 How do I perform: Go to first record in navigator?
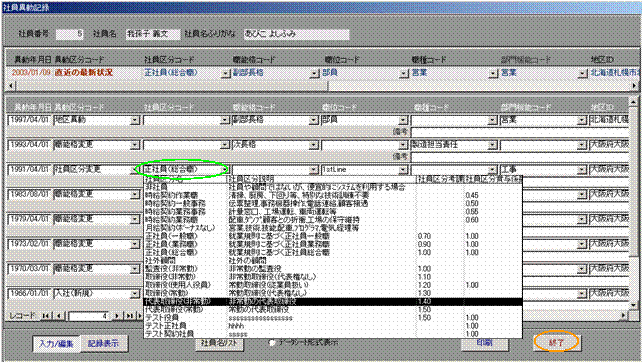[x=46, y=316]
